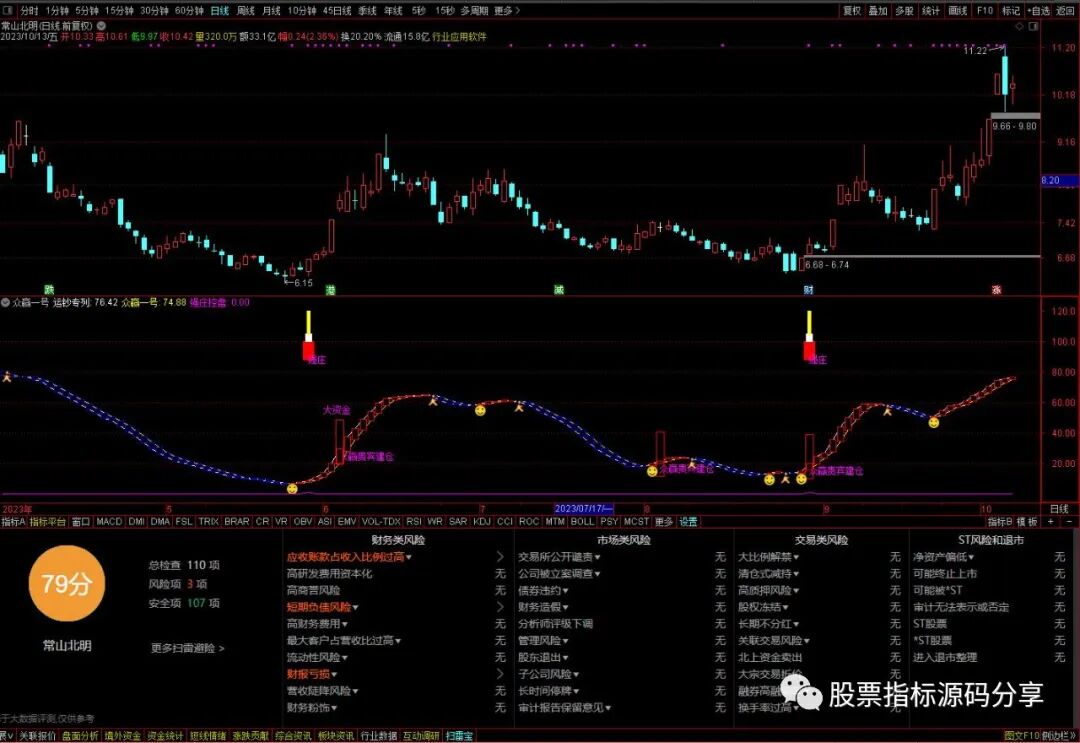Click the diamond icon at chart top-right

[1019, 26]
